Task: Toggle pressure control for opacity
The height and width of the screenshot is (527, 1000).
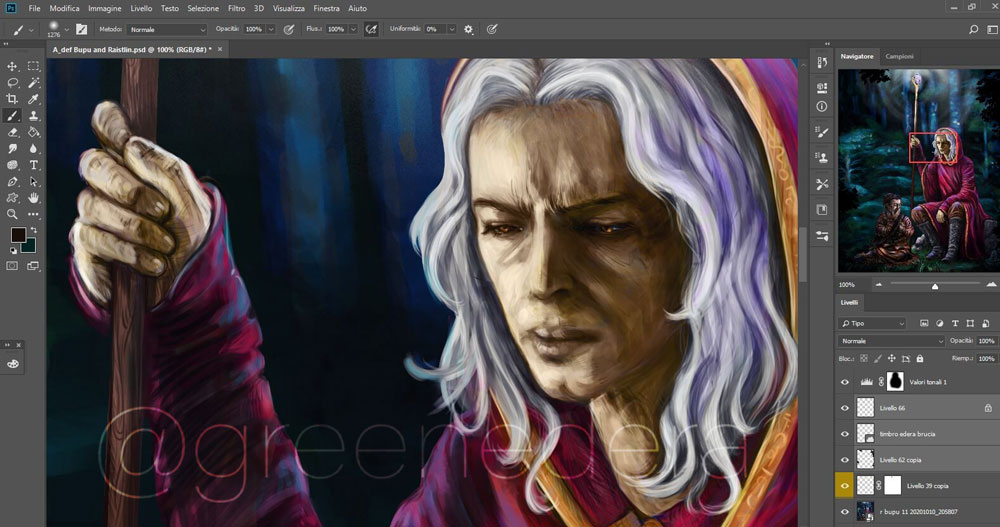Action: (x=289, y=29)
